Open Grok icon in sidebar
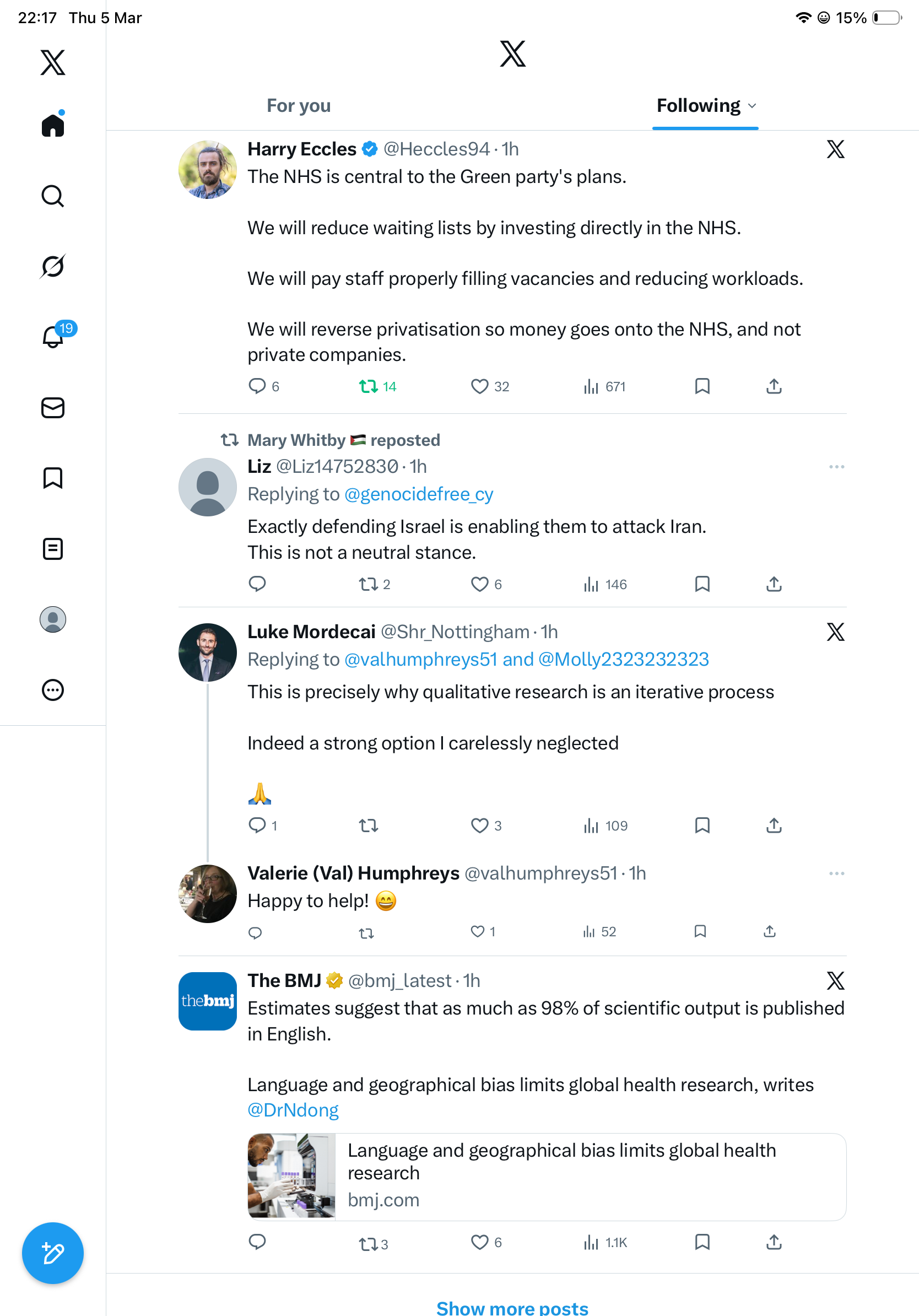Image resolution: width=919 pixels, height=1316 pixels. 53,266
